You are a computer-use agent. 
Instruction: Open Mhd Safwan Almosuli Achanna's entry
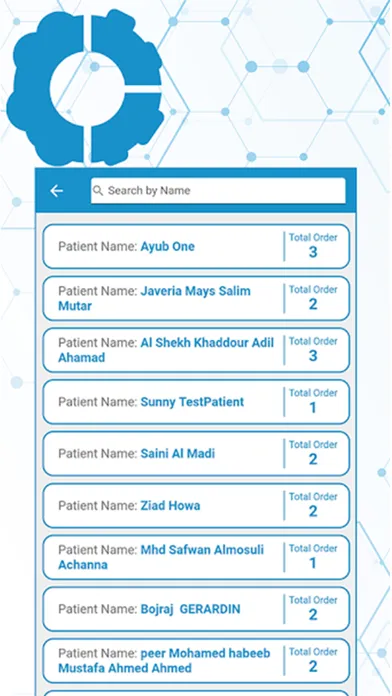click(x=196, y=557)
